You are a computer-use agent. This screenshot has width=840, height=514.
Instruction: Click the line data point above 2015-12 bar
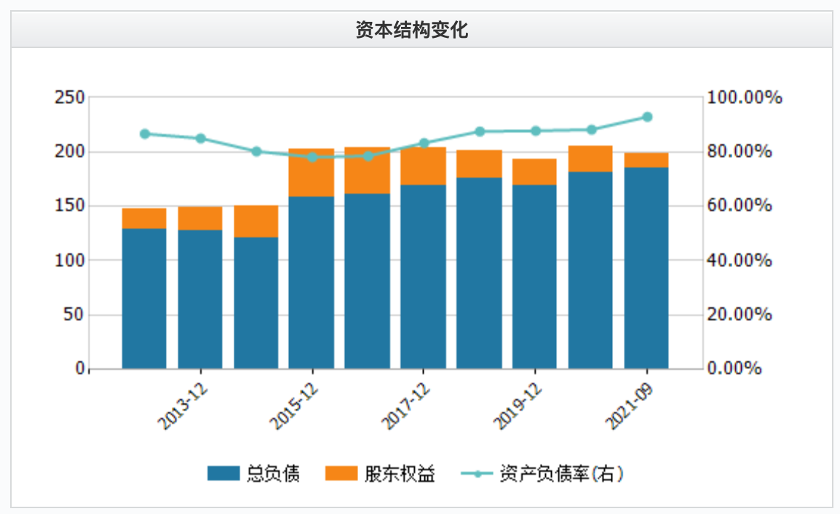point(312,157)
